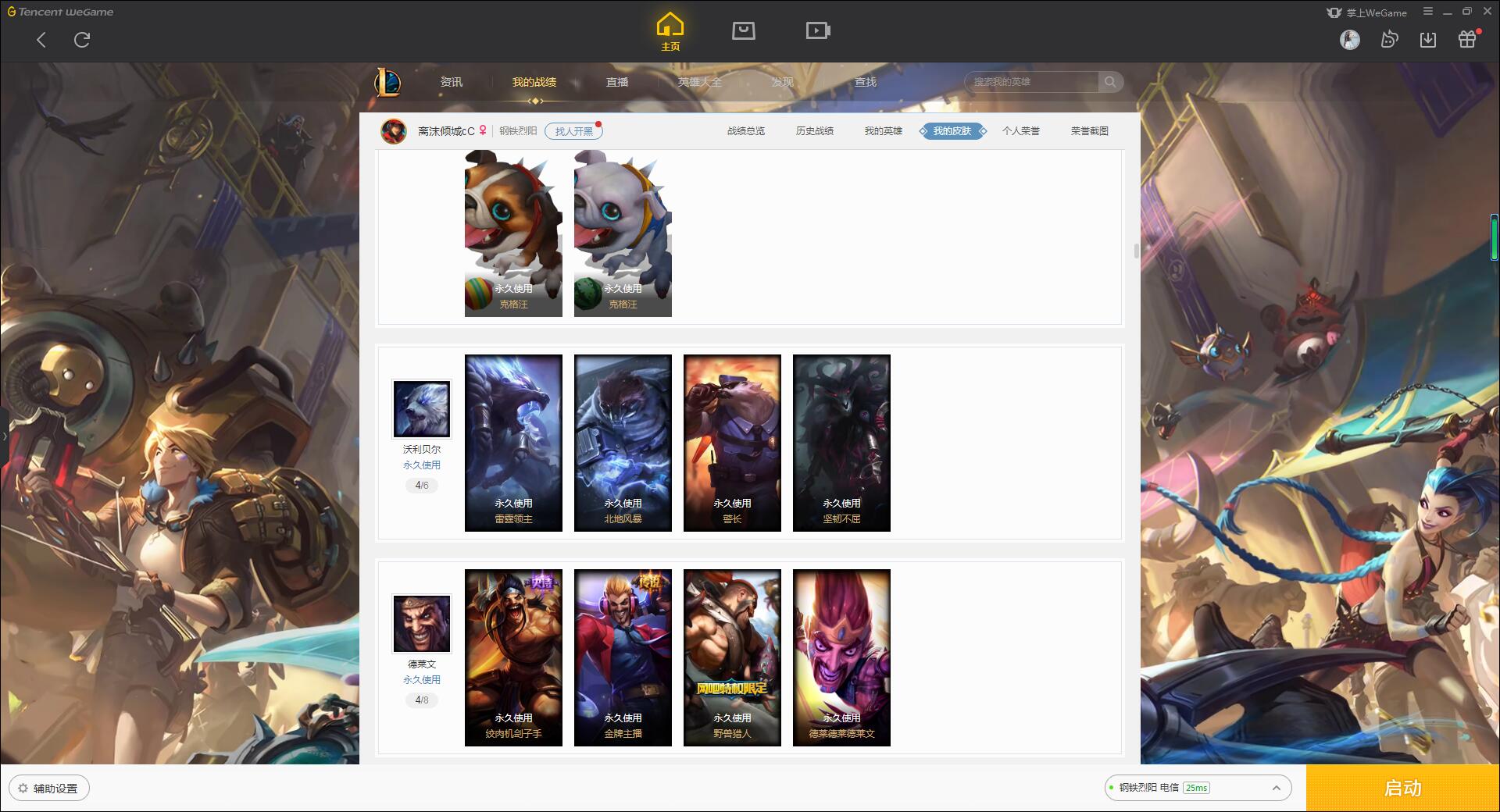Open the store shopping bag icon
This screenshot has height=812, width=1500.
[743, 30]
